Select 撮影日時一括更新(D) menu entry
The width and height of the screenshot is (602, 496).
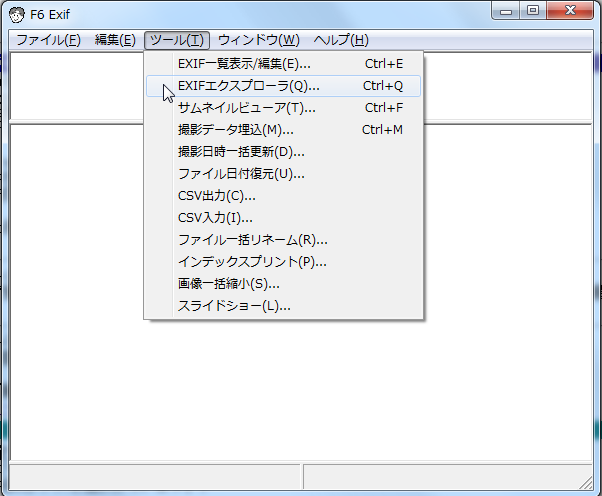283,152
